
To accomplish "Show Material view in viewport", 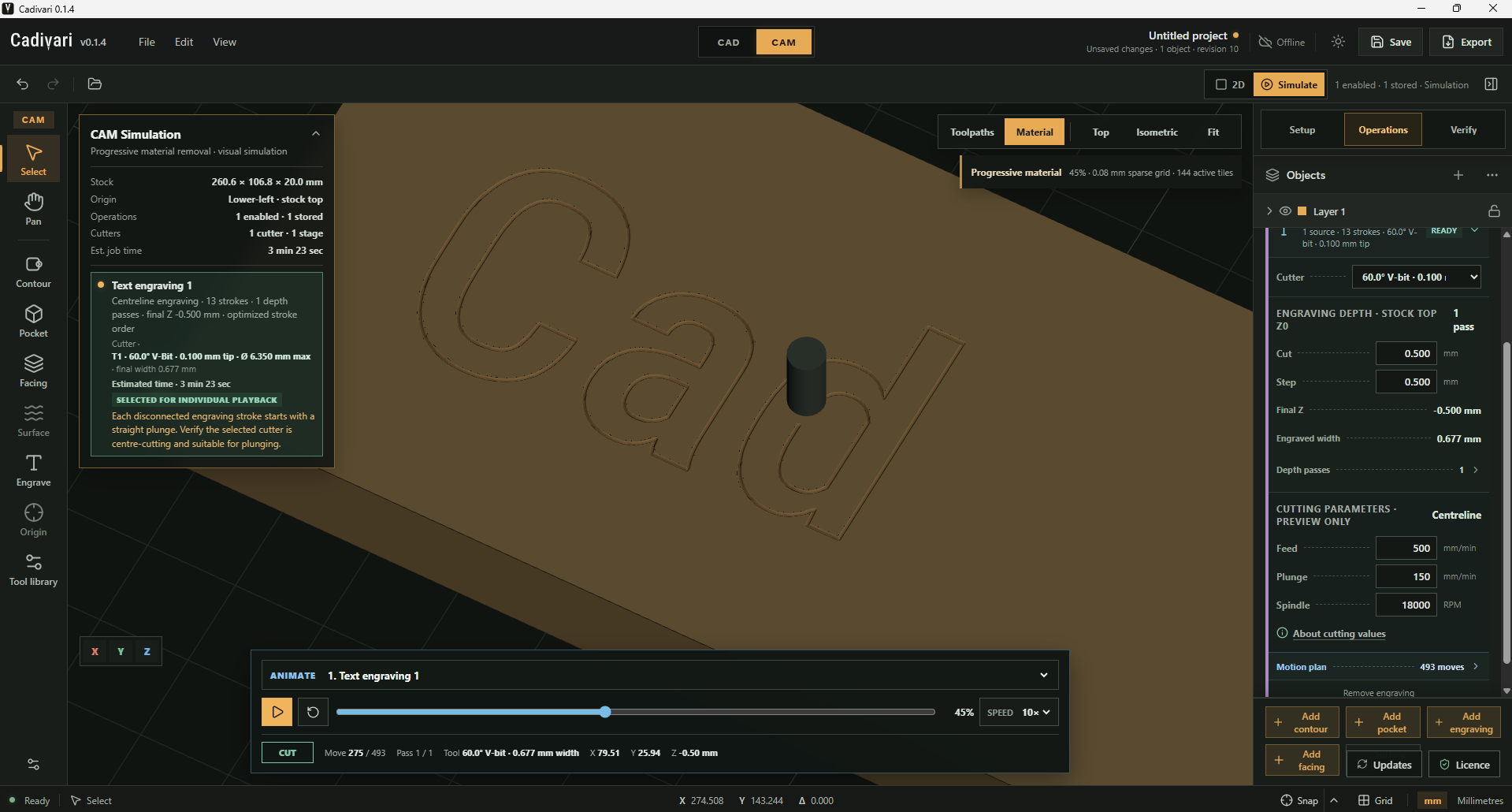I will (1035, 132).
